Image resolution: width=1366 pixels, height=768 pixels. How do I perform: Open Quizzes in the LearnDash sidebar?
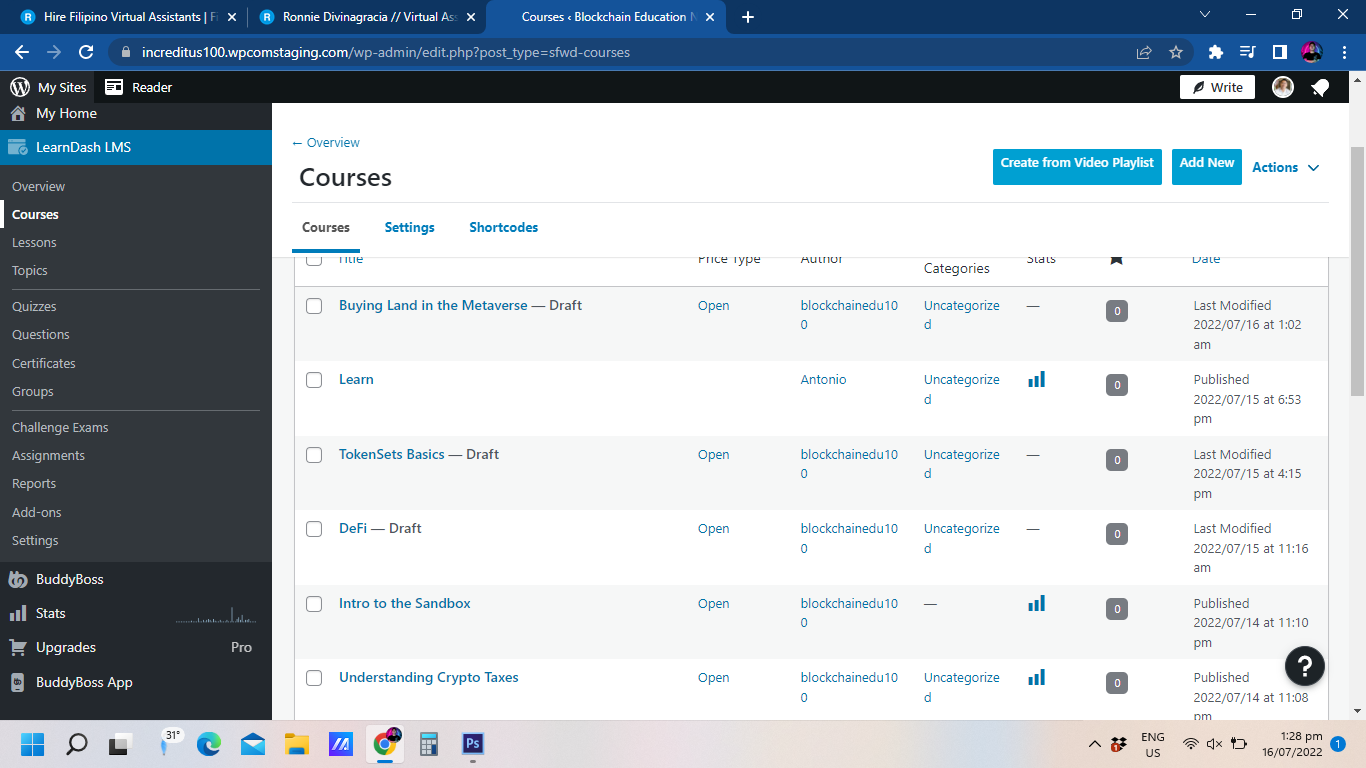click(x=34, y=306)
